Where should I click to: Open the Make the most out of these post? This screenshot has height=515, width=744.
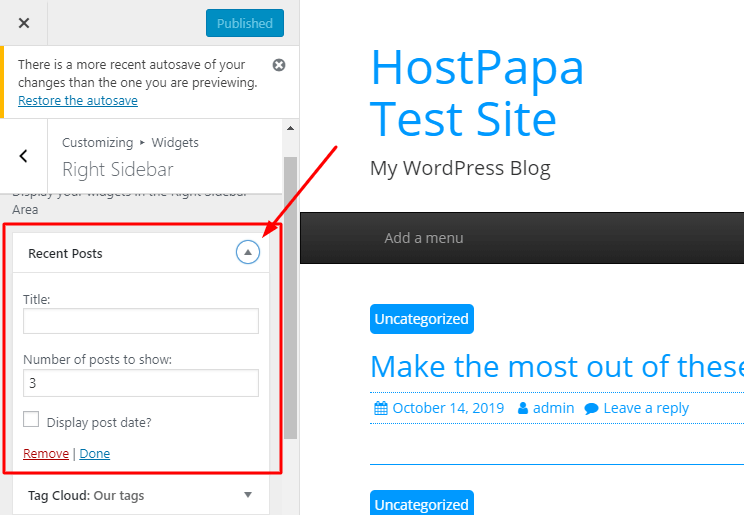pyautogui.click(x=557, y=366)
